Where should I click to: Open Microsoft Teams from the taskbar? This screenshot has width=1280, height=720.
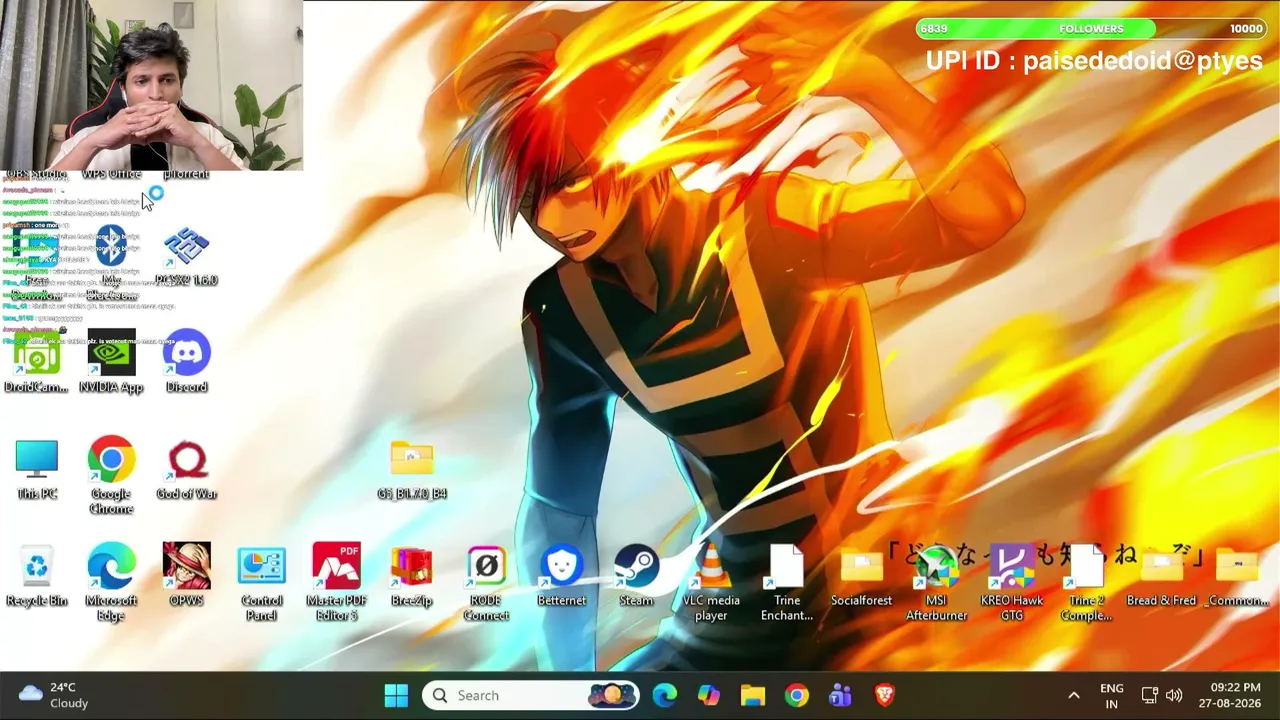841,695
